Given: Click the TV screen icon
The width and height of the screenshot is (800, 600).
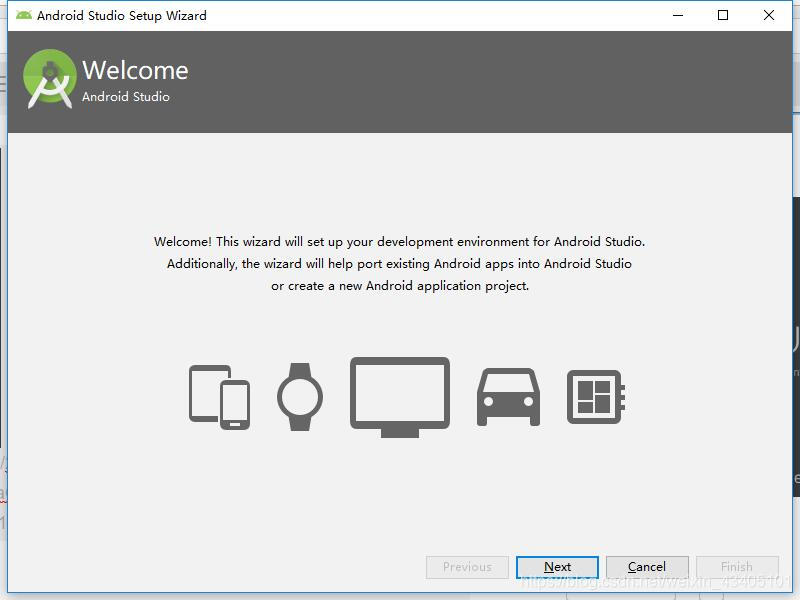Looking at the screenshot, I should [x=400, y=397].
